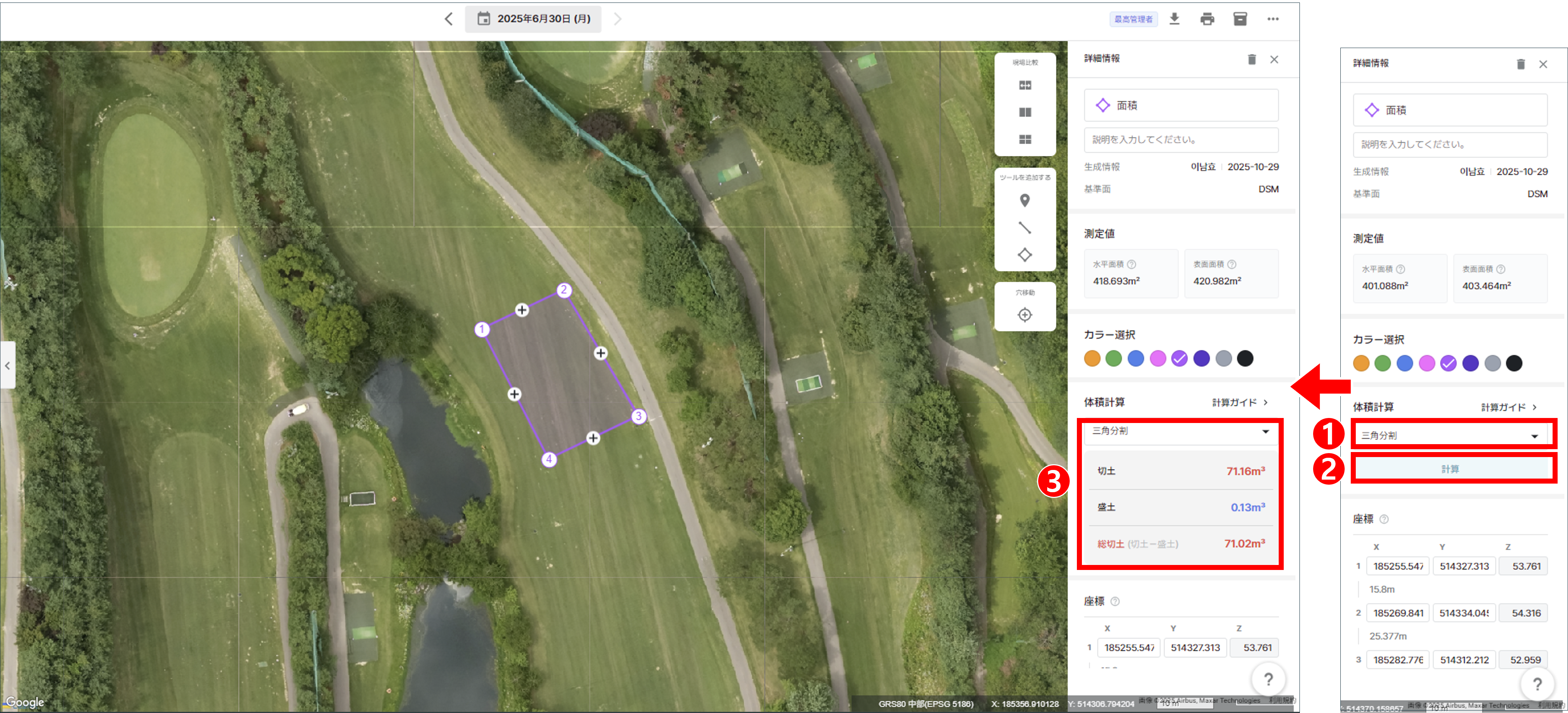Pick the checked purple color swatch
The image size is (1568, 713).
tap(1179, 358)
